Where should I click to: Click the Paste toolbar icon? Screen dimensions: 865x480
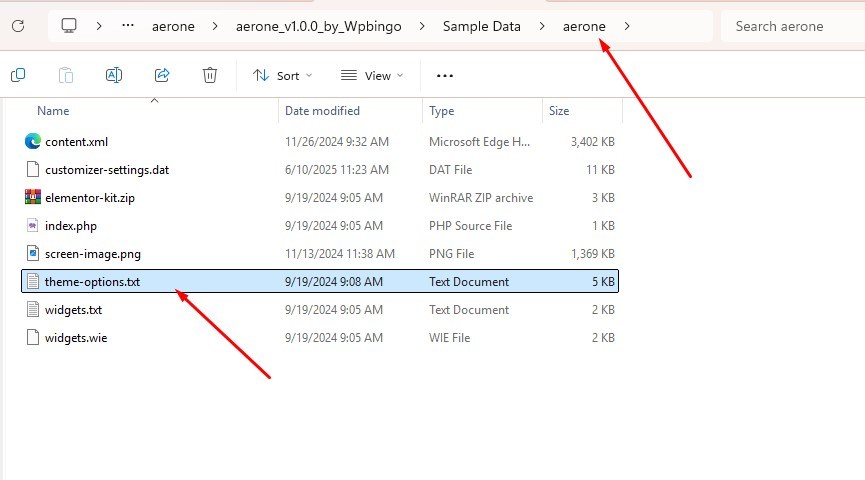click(x=66, y=75)
